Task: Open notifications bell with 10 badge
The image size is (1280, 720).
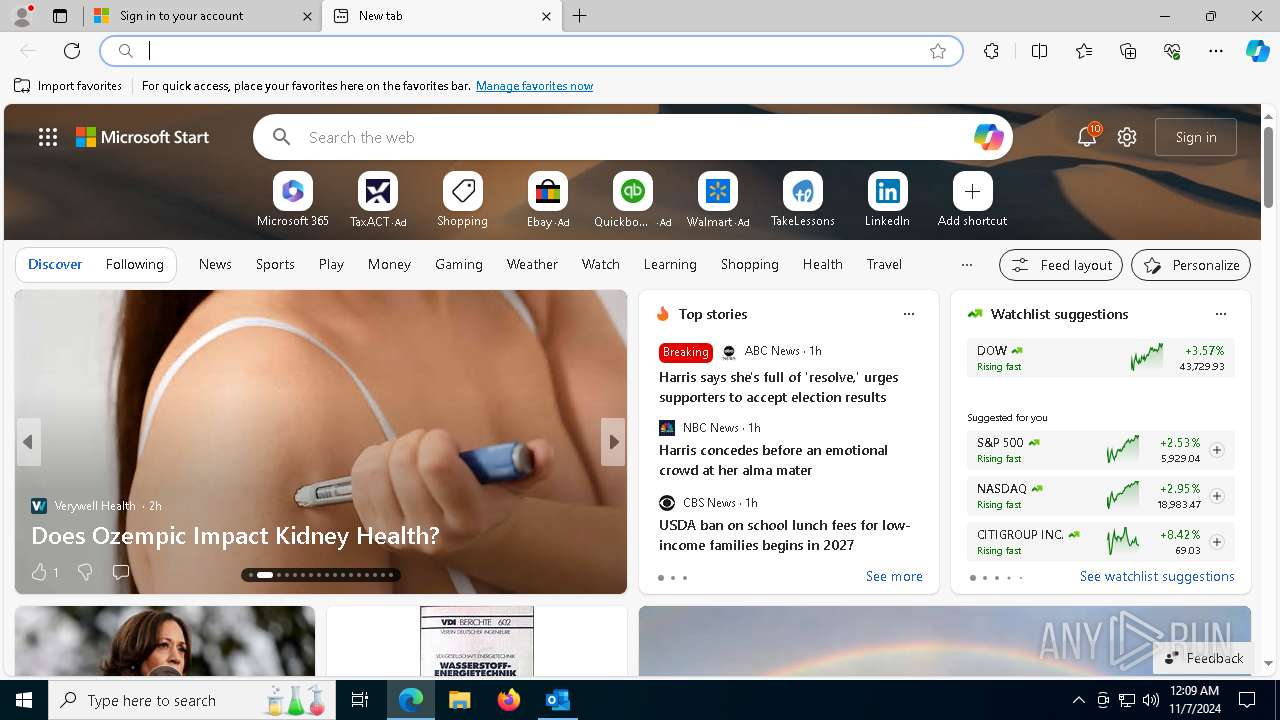Action: (1087, 137)
